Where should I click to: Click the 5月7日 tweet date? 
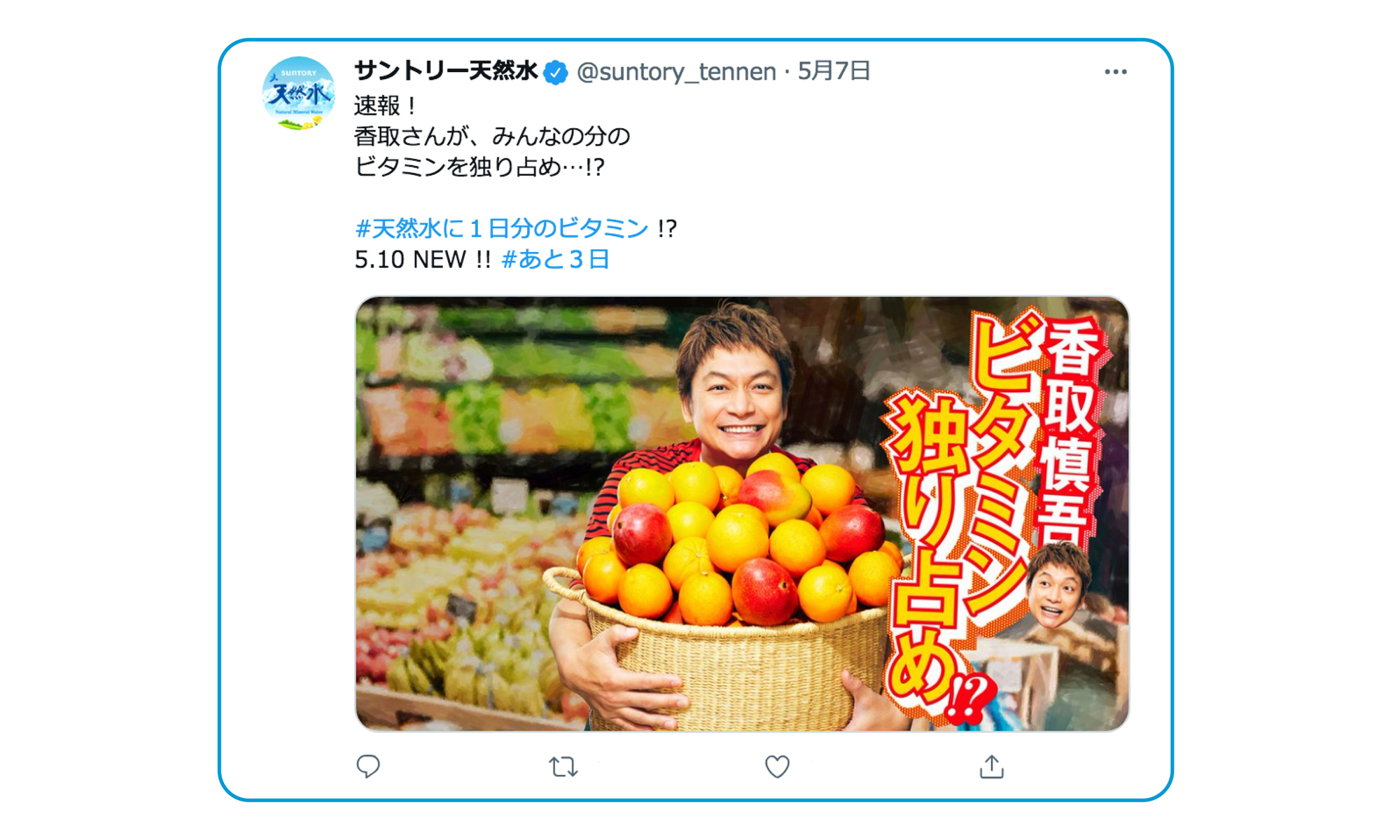tap(834, 71)
